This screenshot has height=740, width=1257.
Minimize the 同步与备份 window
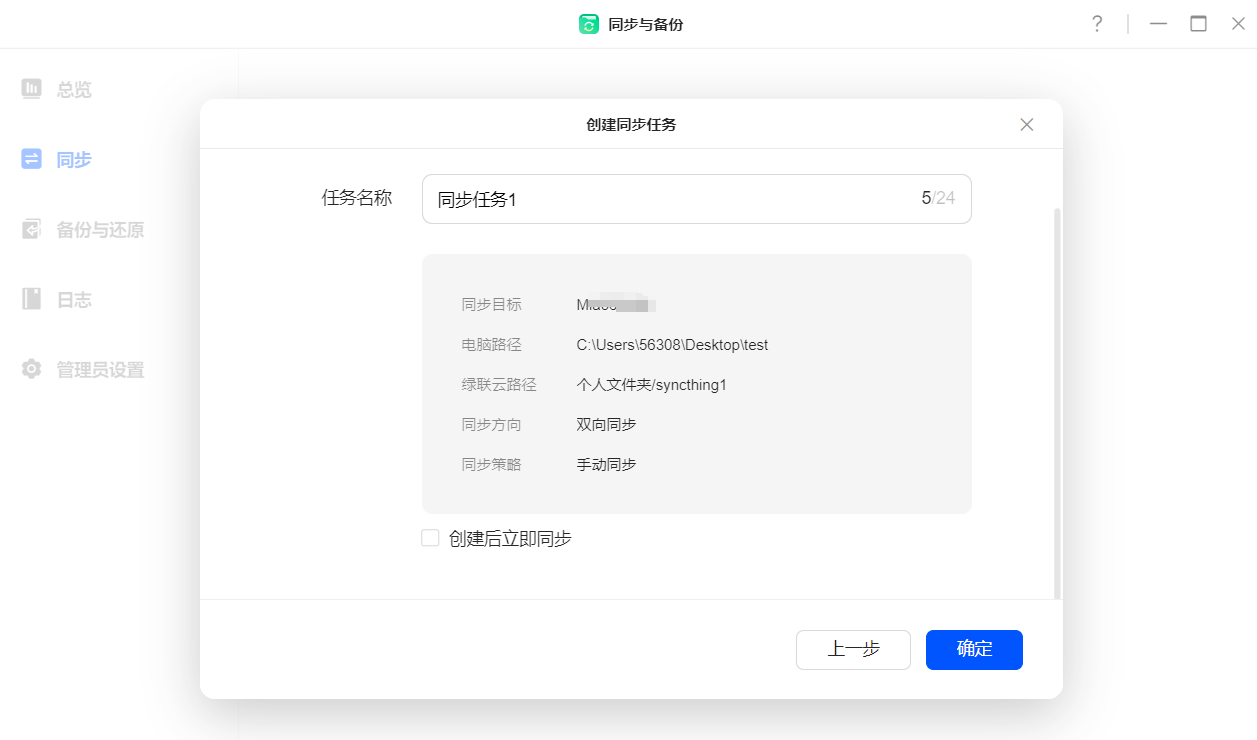pos(1158,24)
